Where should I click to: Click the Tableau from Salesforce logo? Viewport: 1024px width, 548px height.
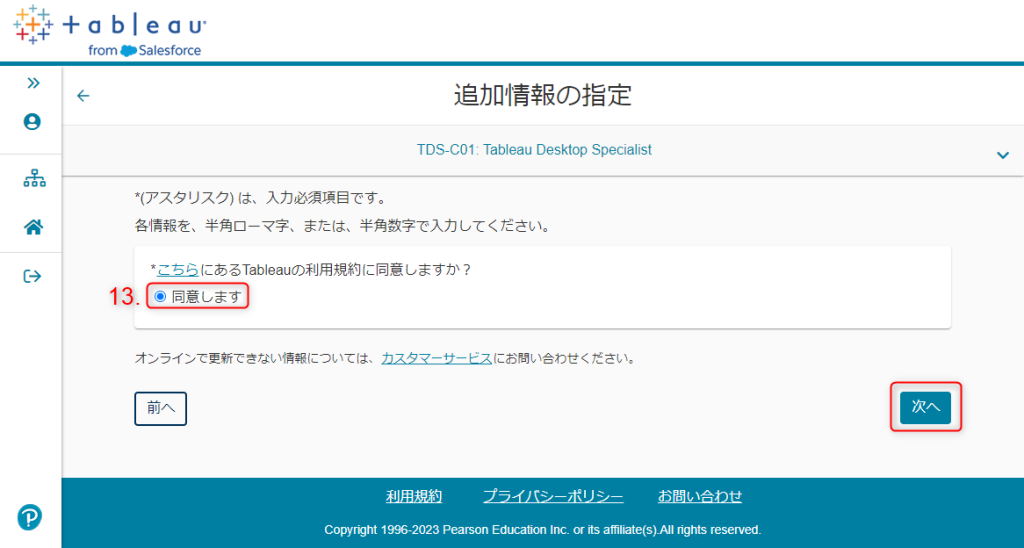click(110, 31)
